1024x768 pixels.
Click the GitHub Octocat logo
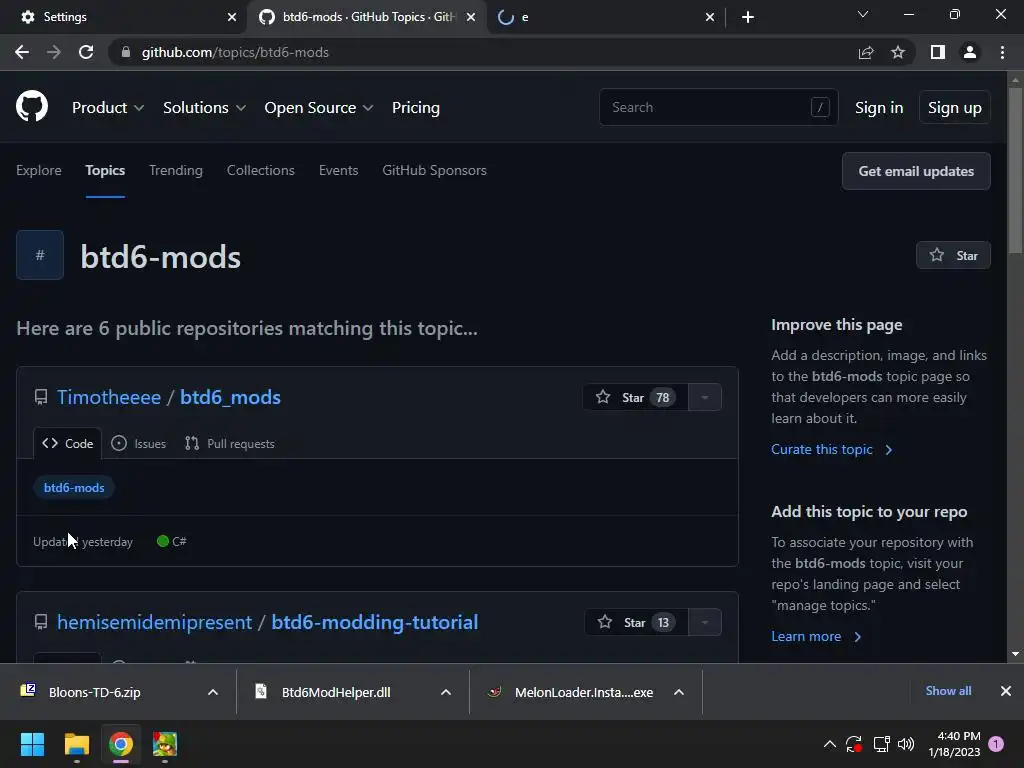pos(31,107)
